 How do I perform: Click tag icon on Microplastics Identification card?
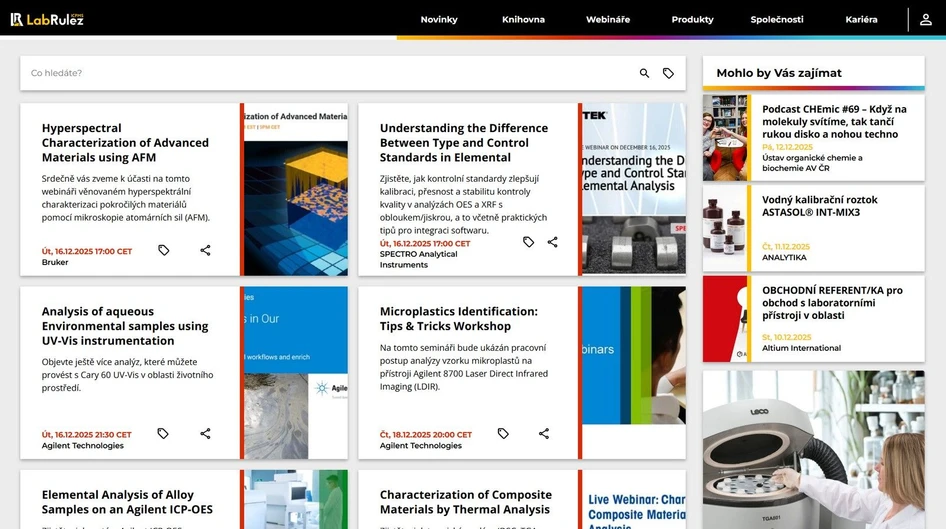tap(503, 433)
